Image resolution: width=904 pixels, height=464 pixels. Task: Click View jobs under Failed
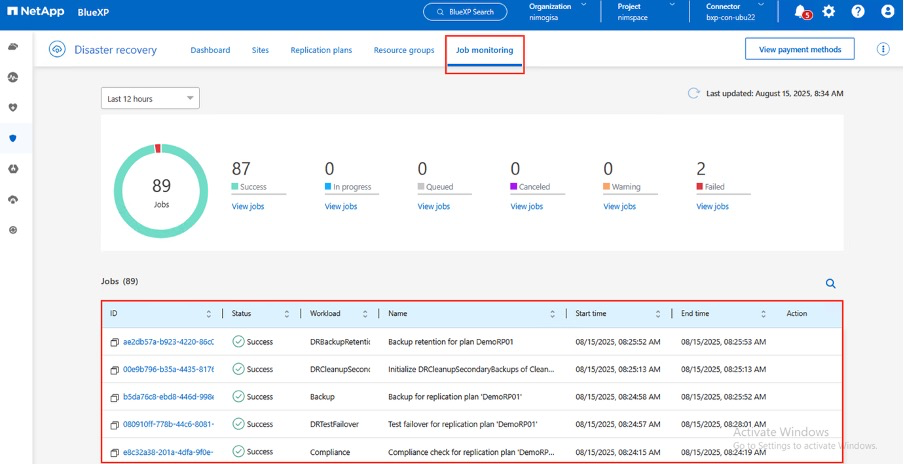[x=712, y=206]
